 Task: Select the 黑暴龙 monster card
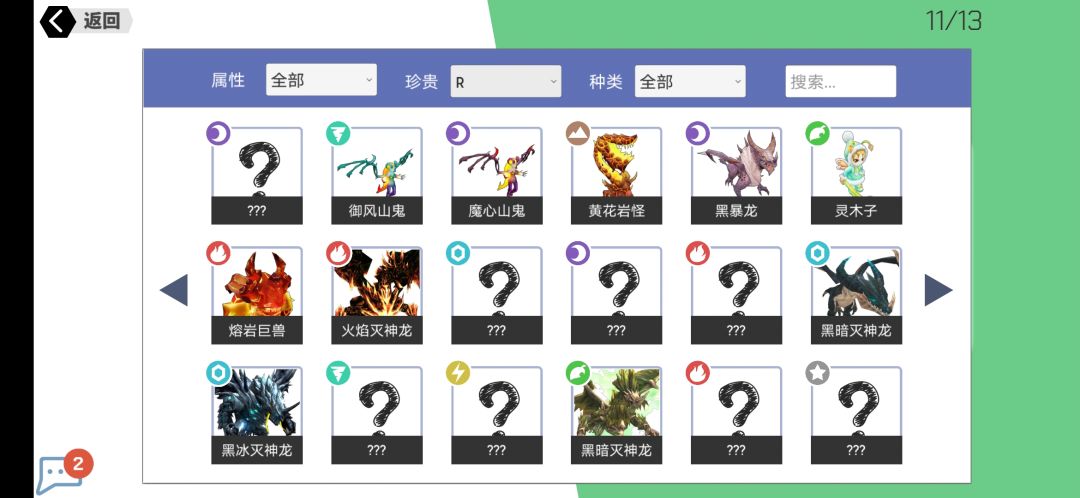coord(736,176)
